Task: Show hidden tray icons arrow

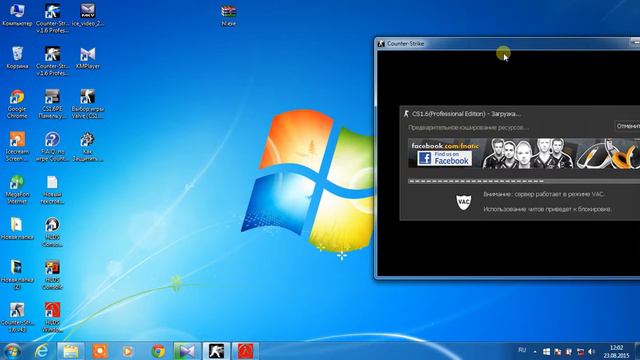Action: pos(535,351)
